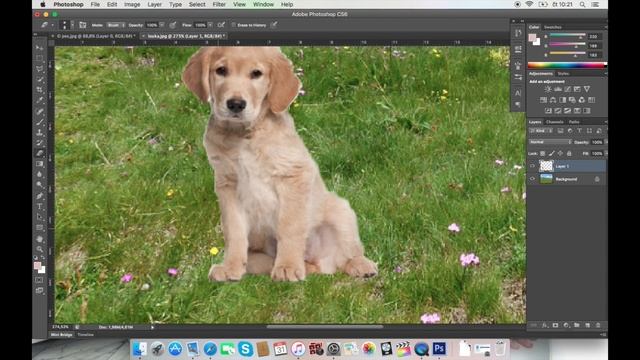Switch to the Styles tab
640x360 pixels.
point(563,73)
